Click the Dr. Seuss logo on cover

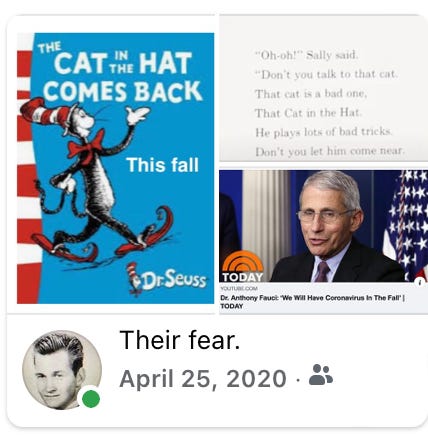pyautogui.click(x=167, y=279)
